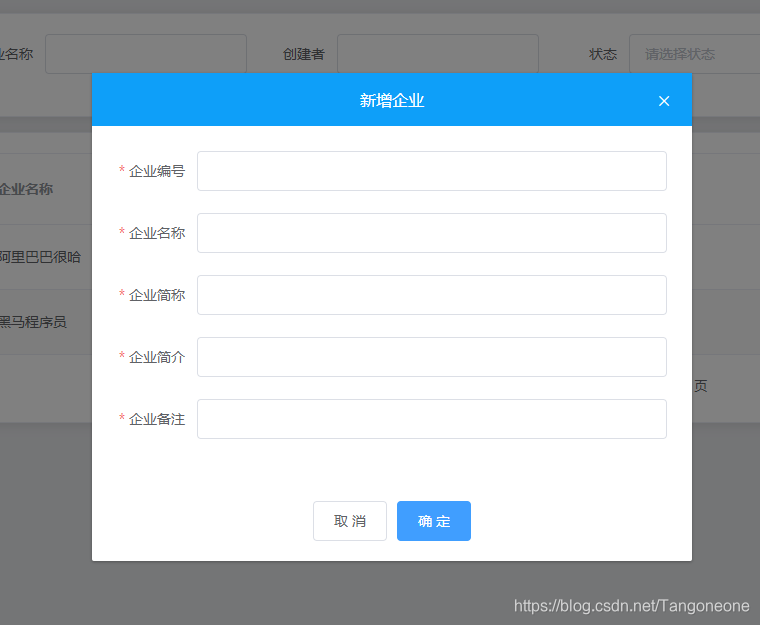This screenshot has height=625, width=760.
Task: Click the 新增企业 dialog title
Action: [x=392, y=100]
